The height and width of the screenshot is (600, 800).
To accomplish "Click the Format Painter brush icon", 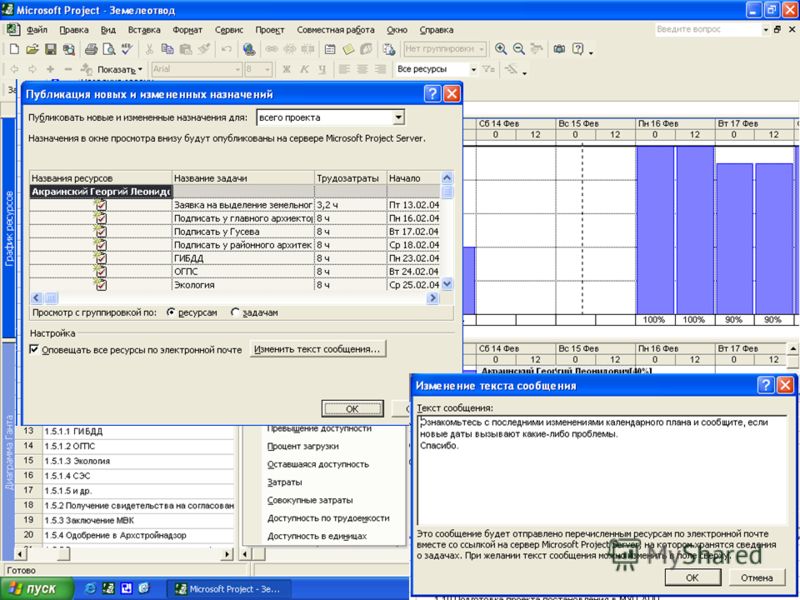I will coord(204,49).
